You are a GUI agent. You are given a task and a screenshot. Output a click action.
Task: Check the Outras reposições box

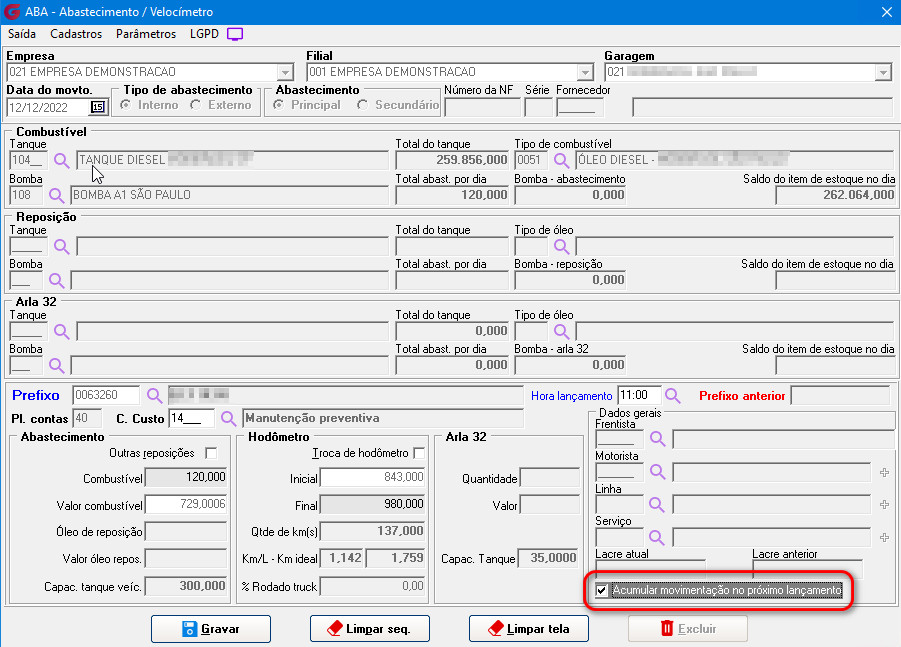click(211, 453)
